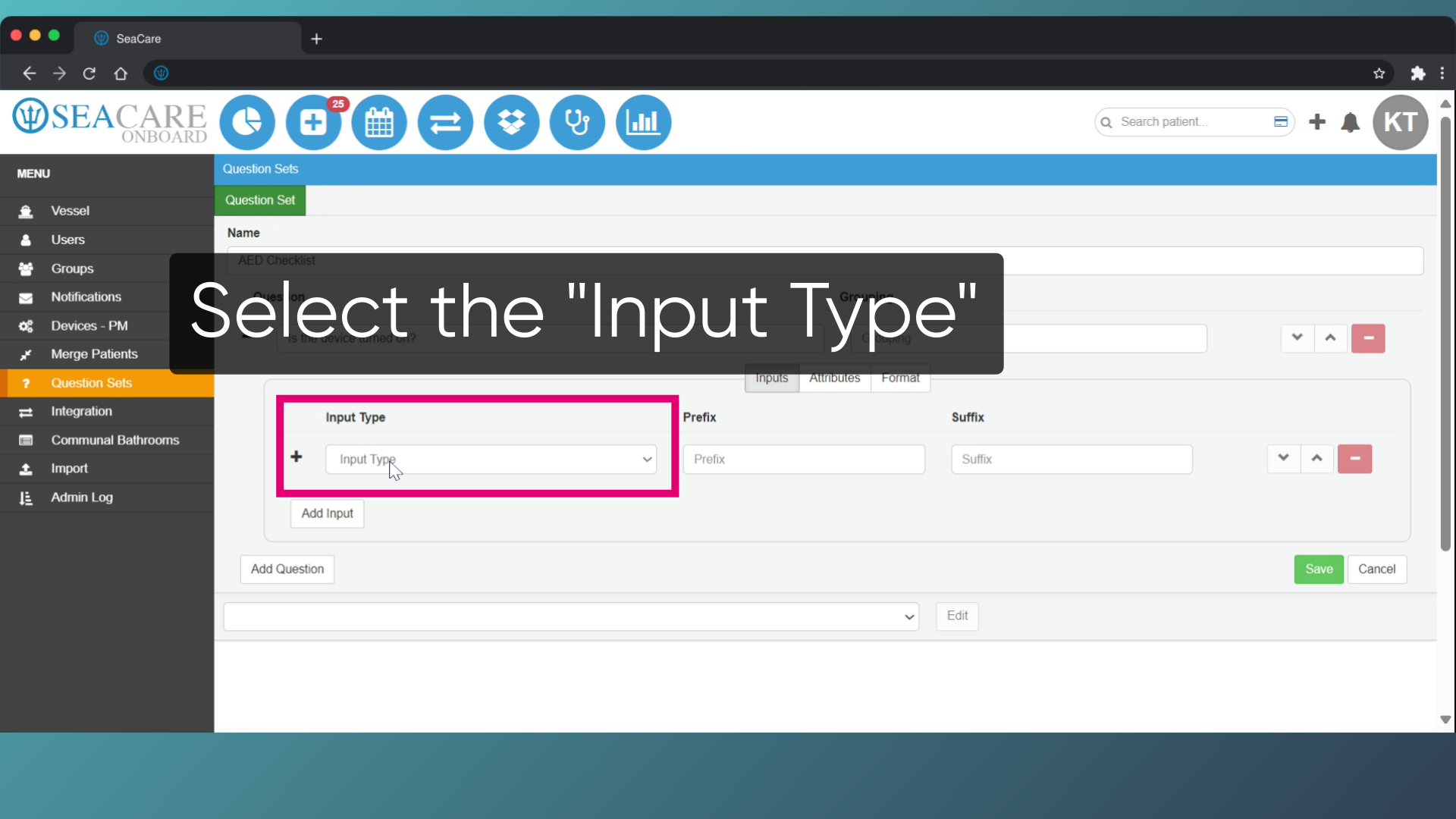Click the SeaCare Onboard logo
This screenshot has width=1456, height=819.
110,121
